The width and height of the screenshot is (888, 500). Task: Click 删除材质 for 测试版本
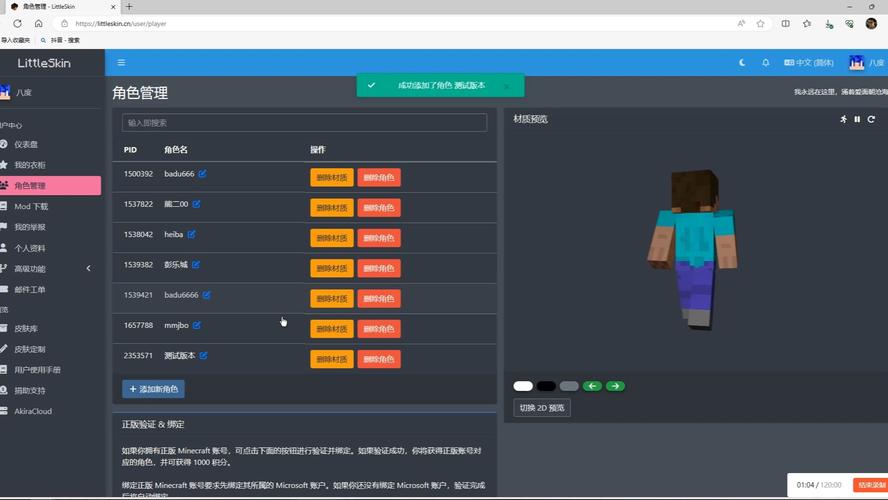(332, 359)
